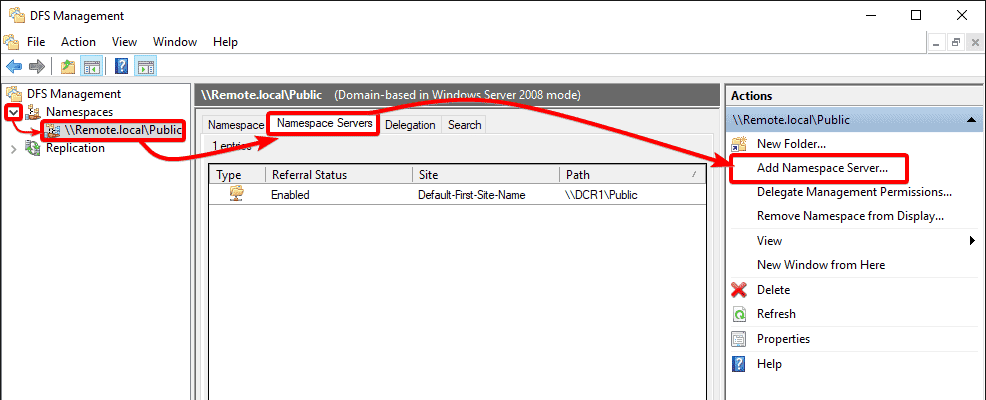This screenshot has height=400, width=986.
Task: Click the Up One Level folder icon
Action: point(68,66)
